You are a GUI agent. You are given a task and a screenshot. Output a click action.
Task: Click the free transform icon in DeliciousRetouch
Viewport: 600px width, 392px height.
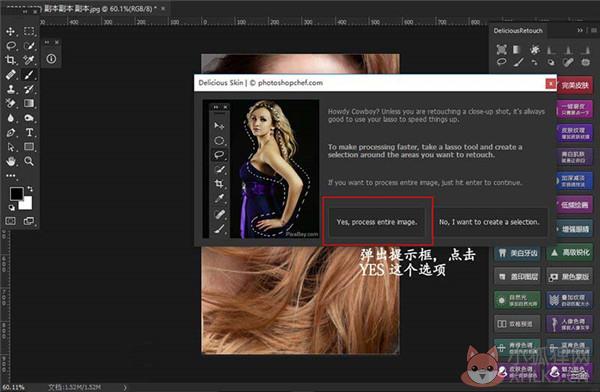501,49
